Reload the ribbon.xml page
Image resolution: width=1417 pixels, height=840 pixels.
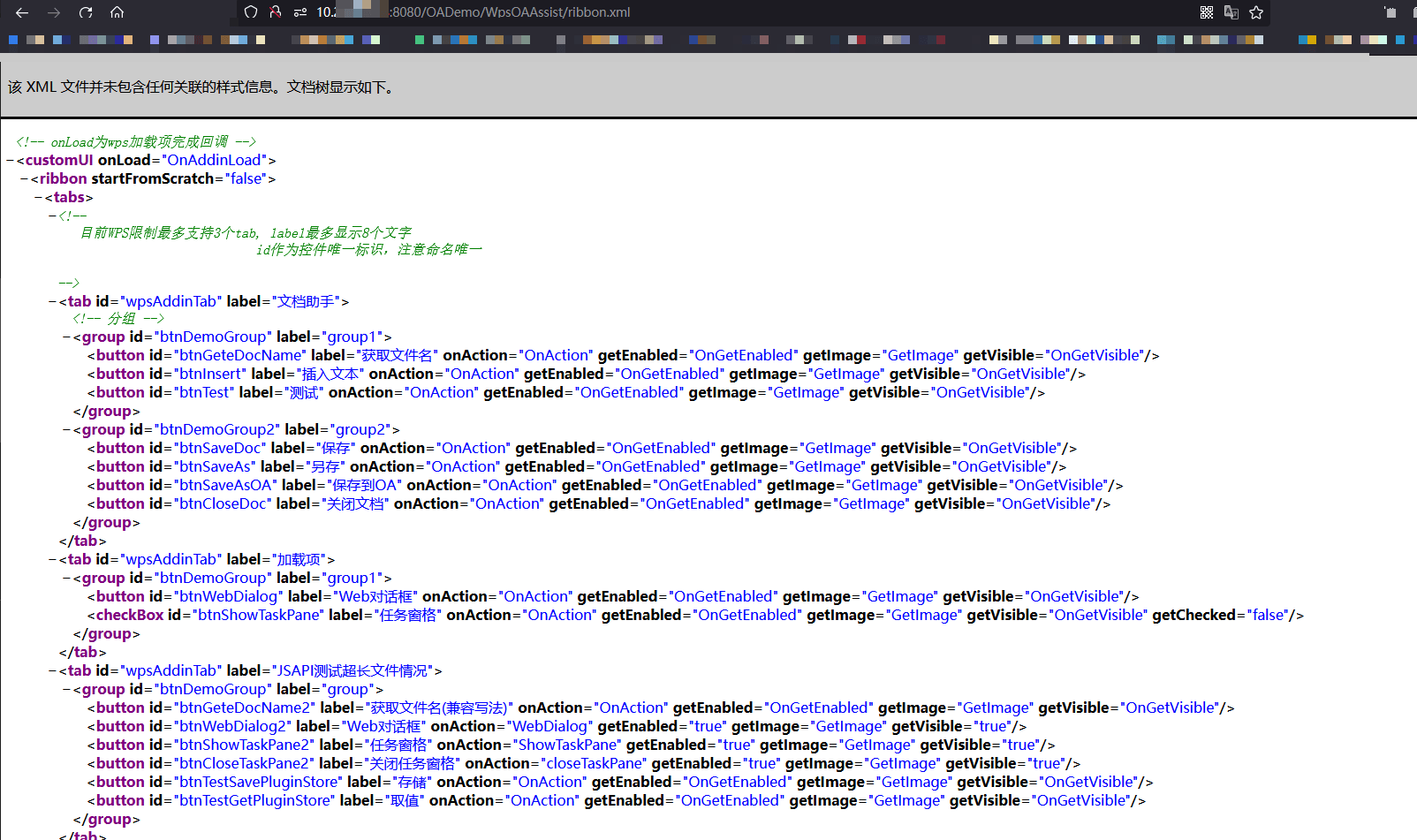[x=86, y=12]
